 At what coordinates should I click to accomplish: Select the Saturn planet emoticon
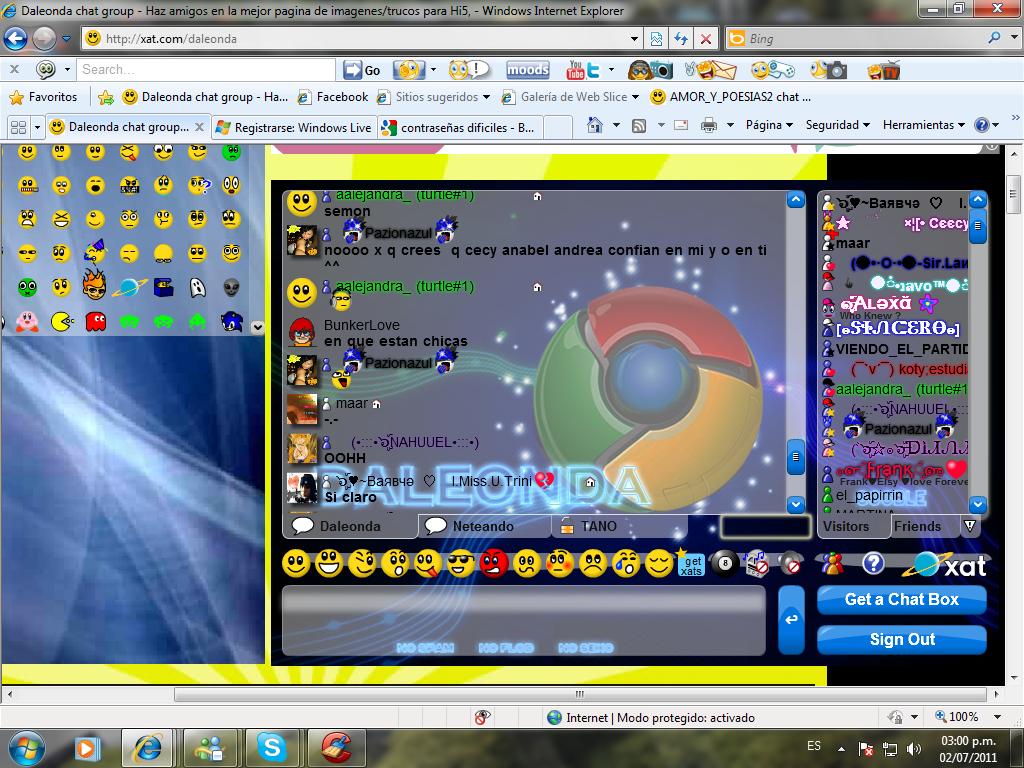pyautogui.click(x=129, y=287)
